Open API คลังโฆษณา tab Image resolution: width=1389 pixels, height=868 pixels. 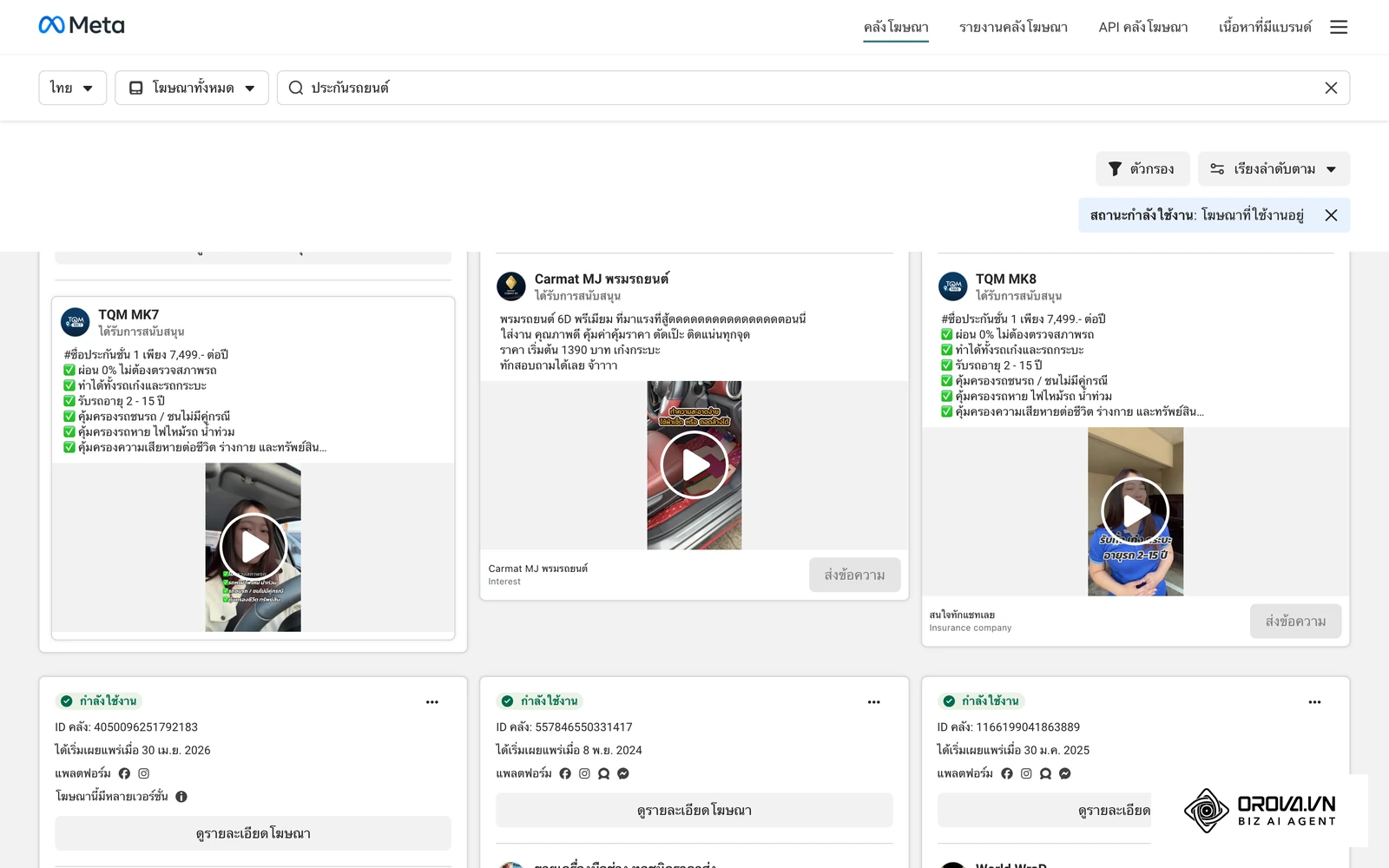[x=1143, y=27]
